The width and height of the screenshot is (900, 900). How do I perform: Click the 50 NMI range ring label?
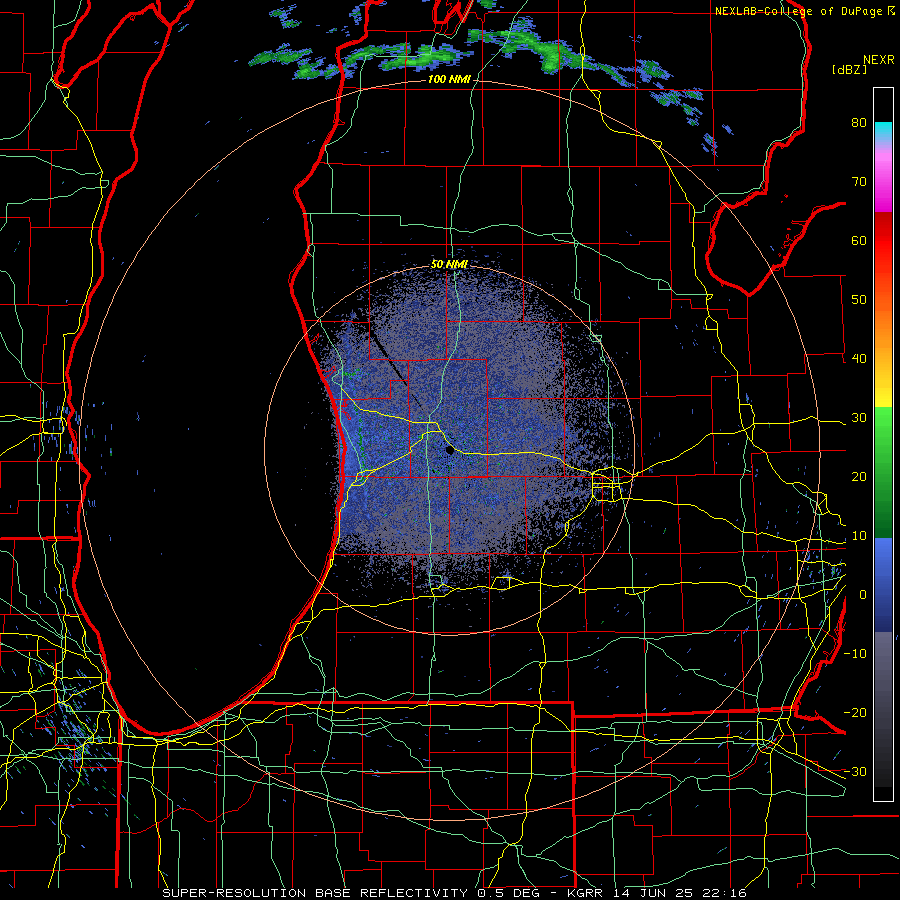(x=449, y=265)
